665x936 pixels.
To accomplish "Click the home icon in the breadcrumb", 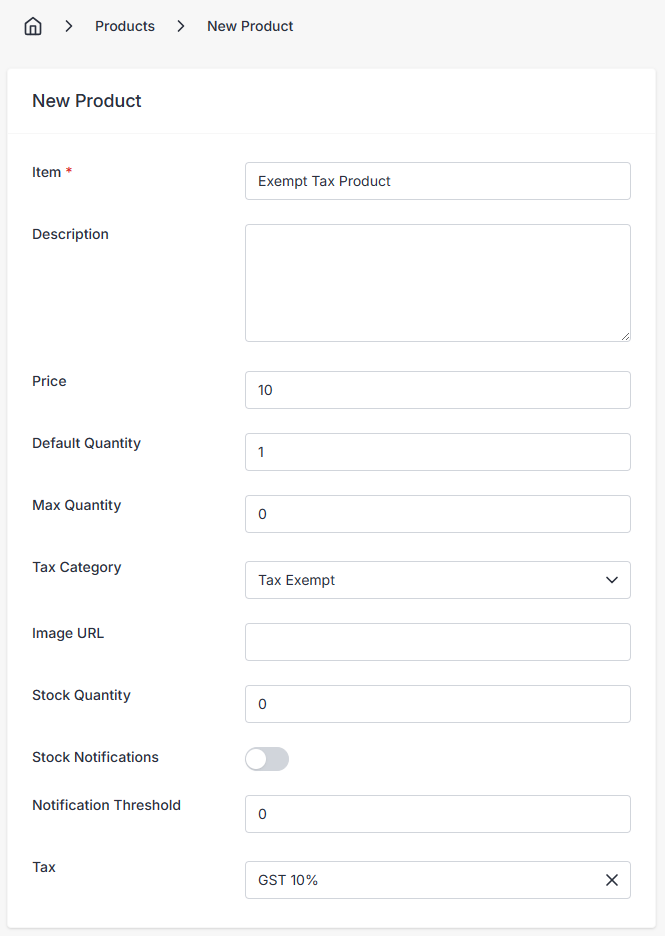I will [x=33, y=27].
